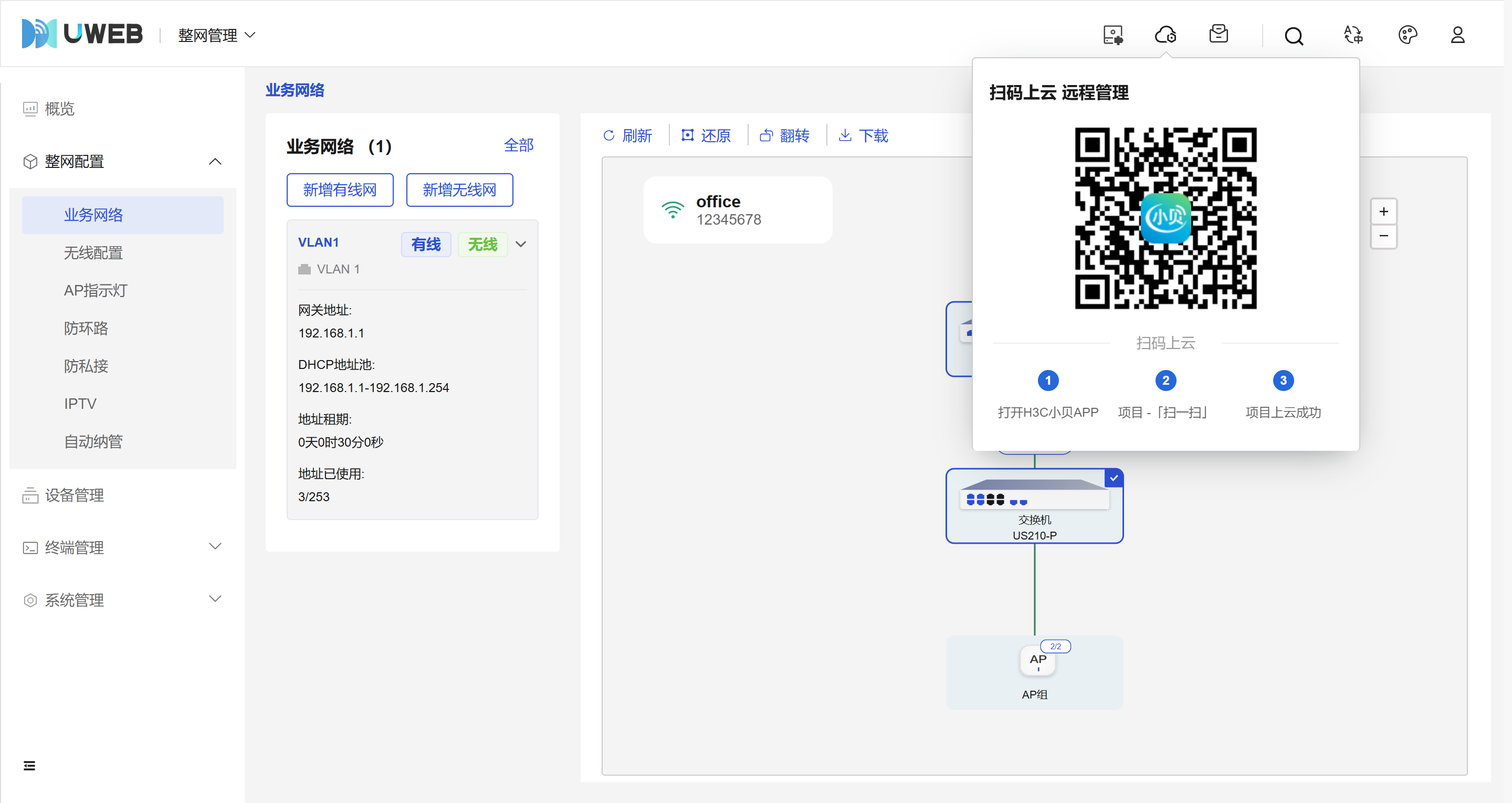
Task: Zoom out the topology with minus button
Action: 1383,235
